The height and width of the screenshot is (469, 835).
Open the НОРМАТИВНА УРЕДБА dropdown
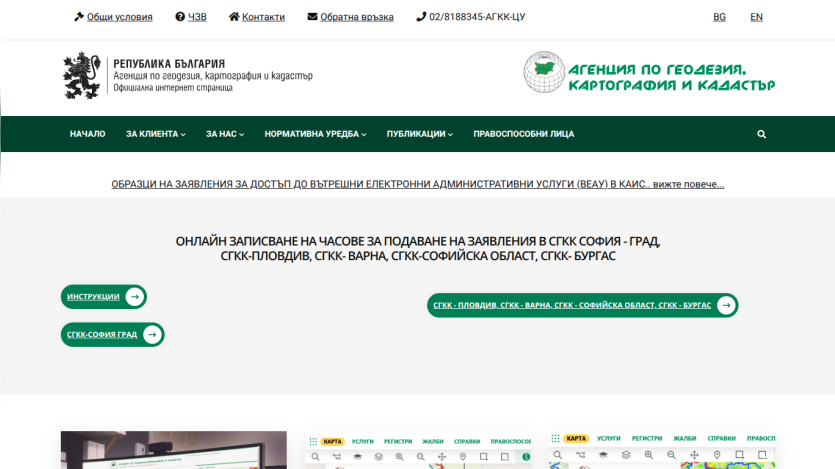[315, 134]
